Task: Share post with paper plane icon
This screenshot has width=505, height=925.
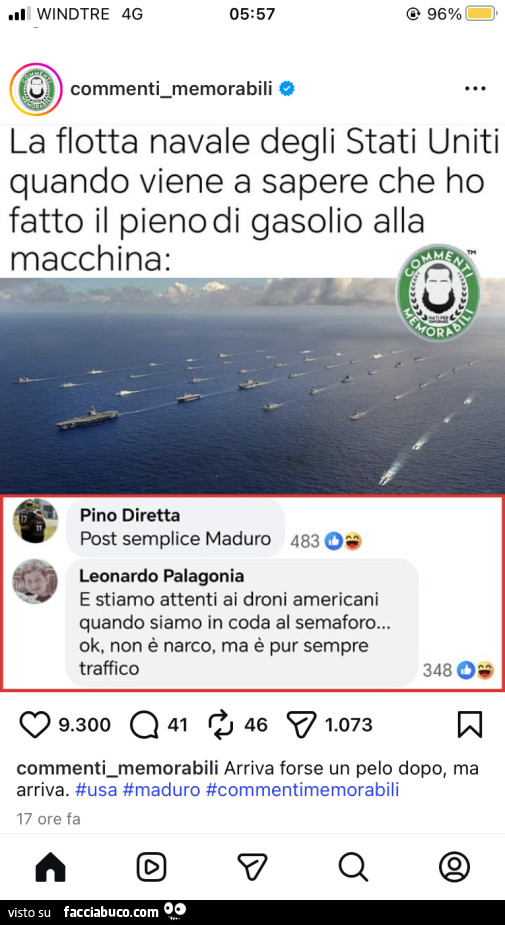Action: 300,725
